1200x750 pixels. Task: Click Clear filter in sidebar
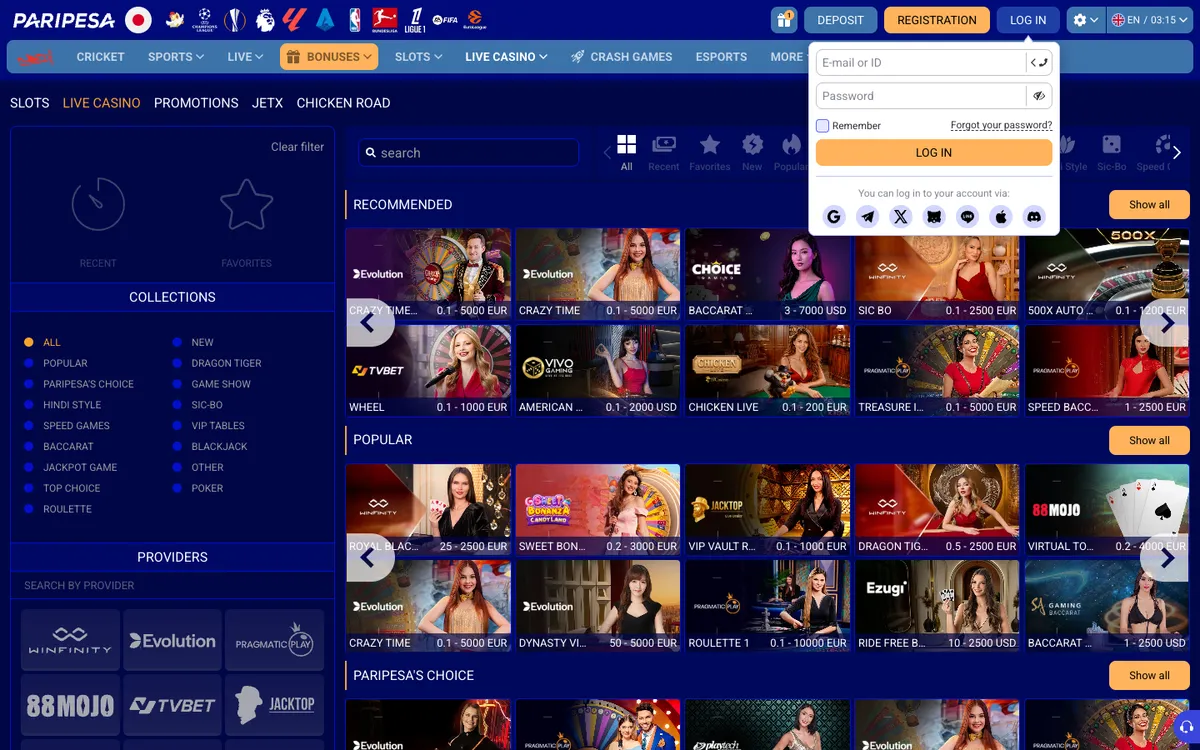(297, 147)
